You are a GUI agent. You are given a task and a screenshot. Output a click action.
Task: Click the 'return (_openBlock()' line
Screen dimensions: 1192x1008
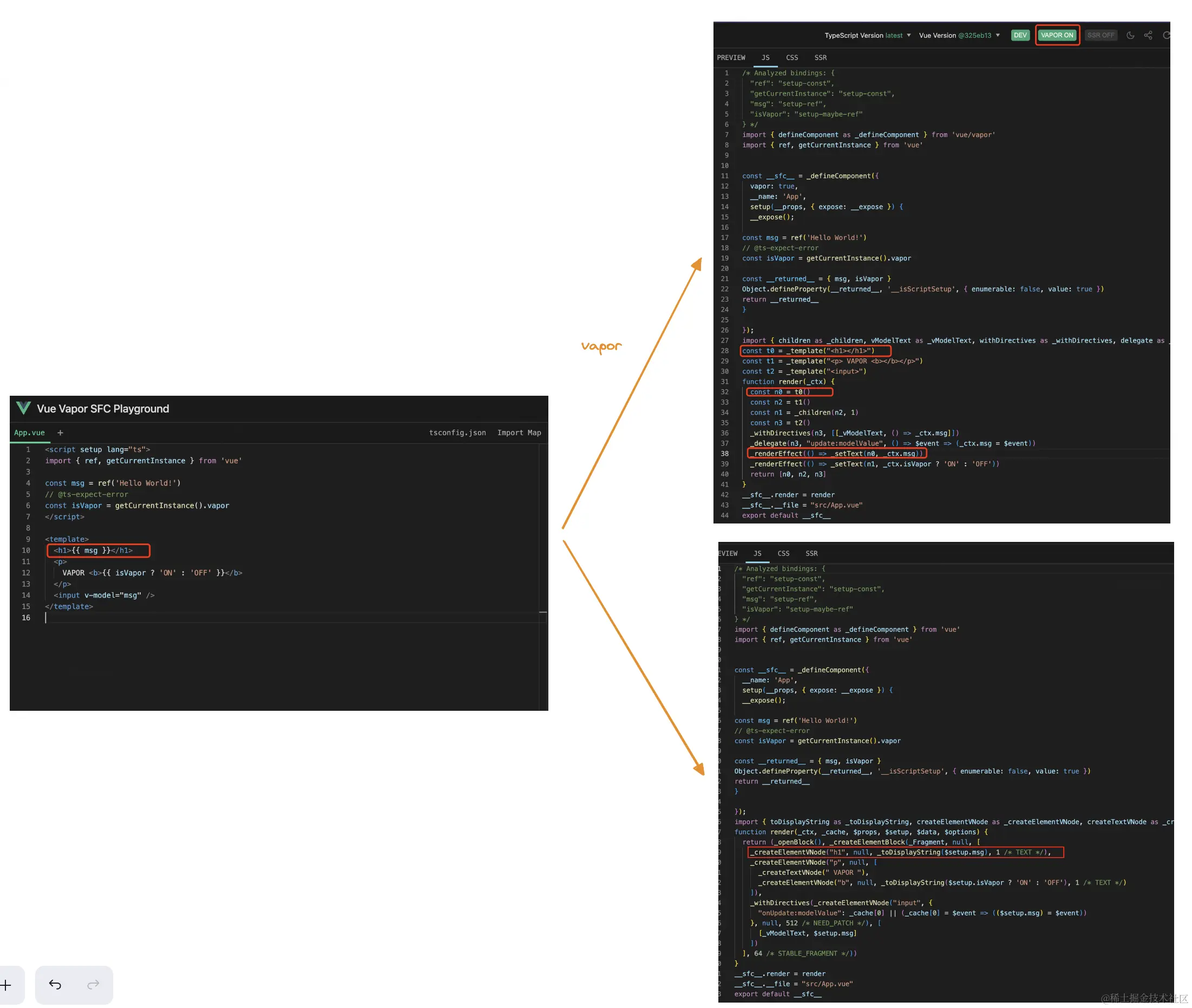[861, 842]
